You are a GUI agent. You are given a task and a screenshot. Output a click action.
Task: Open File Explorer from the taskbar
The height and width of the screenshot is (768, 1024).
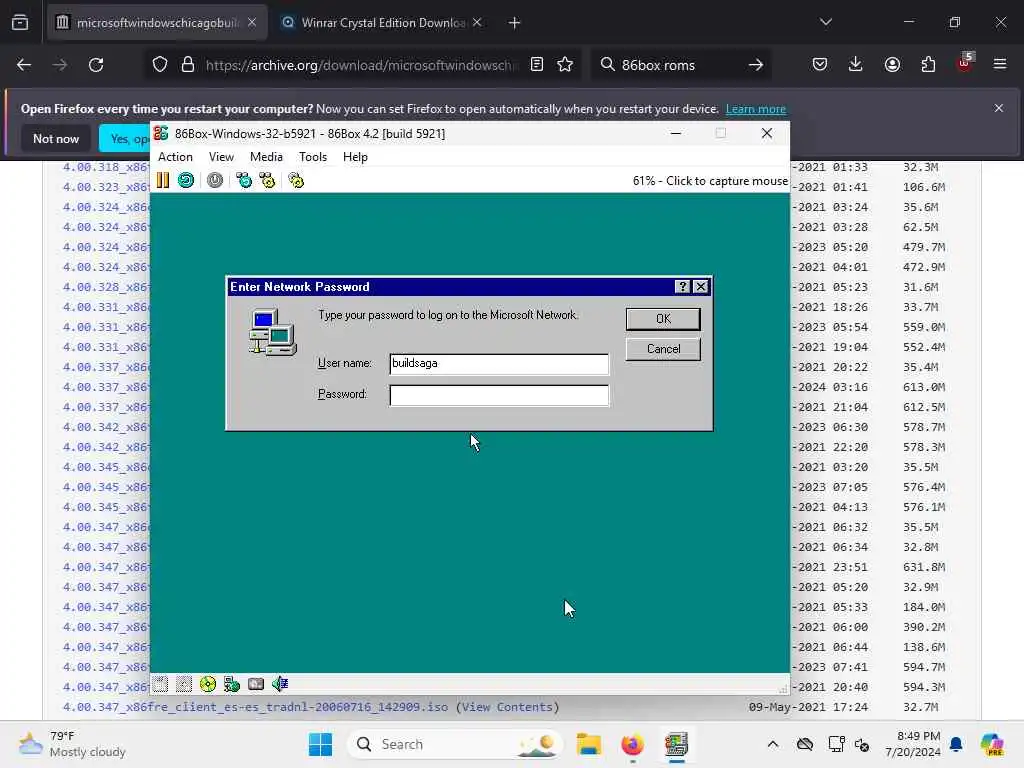tap(588, 744)
